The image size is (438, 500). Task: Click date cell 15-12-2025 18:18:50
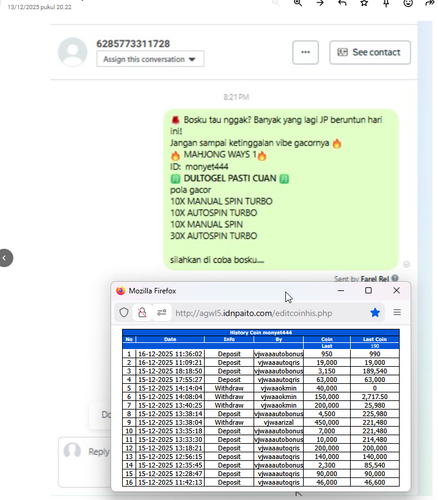(170, 371)
